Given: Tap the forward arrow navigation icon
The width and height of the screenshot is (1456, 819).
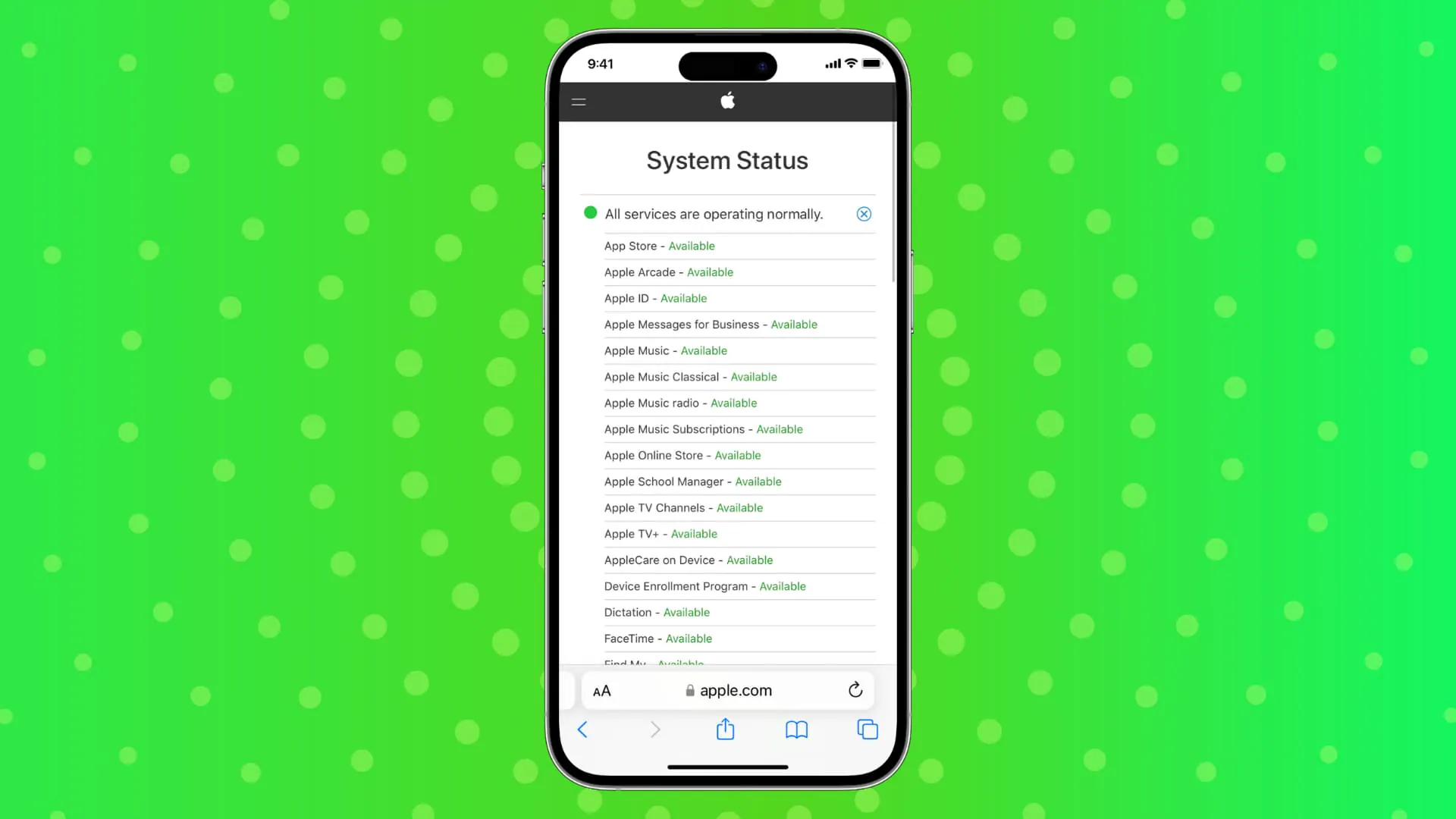Looking at the screenshot, I should tap(656, 729).
